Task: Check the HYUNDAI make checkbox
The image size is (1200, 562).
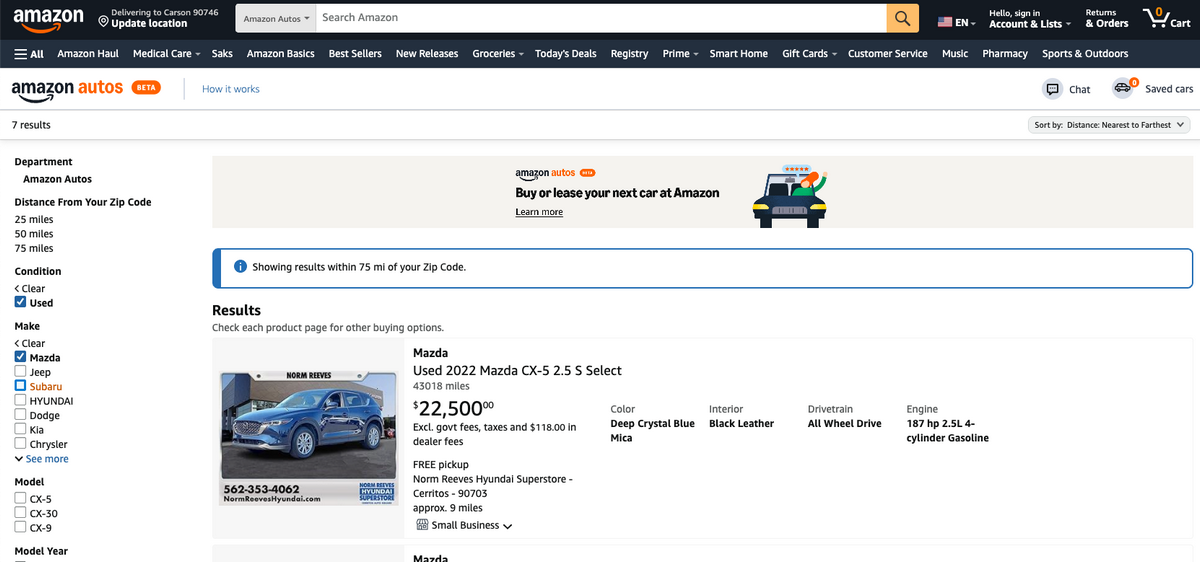Action: [20, 400]
